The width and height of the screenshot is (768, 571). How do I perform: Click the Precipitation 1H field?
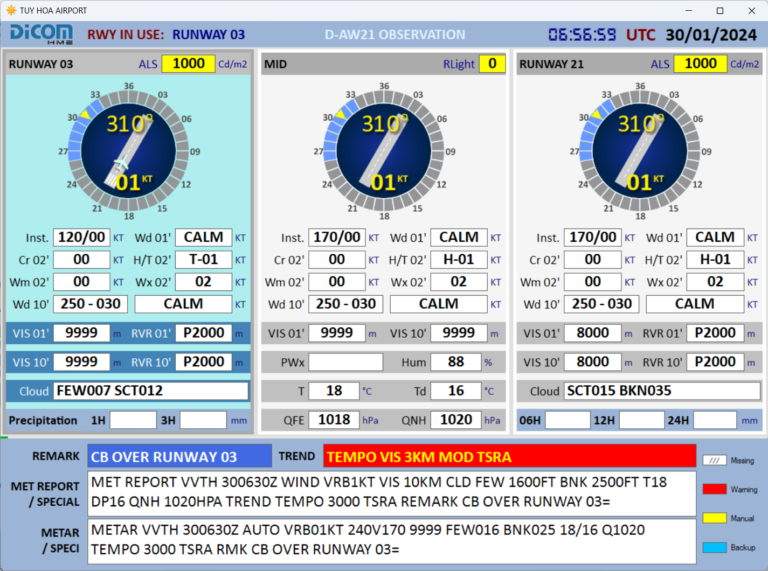click(x=133, y=420)
